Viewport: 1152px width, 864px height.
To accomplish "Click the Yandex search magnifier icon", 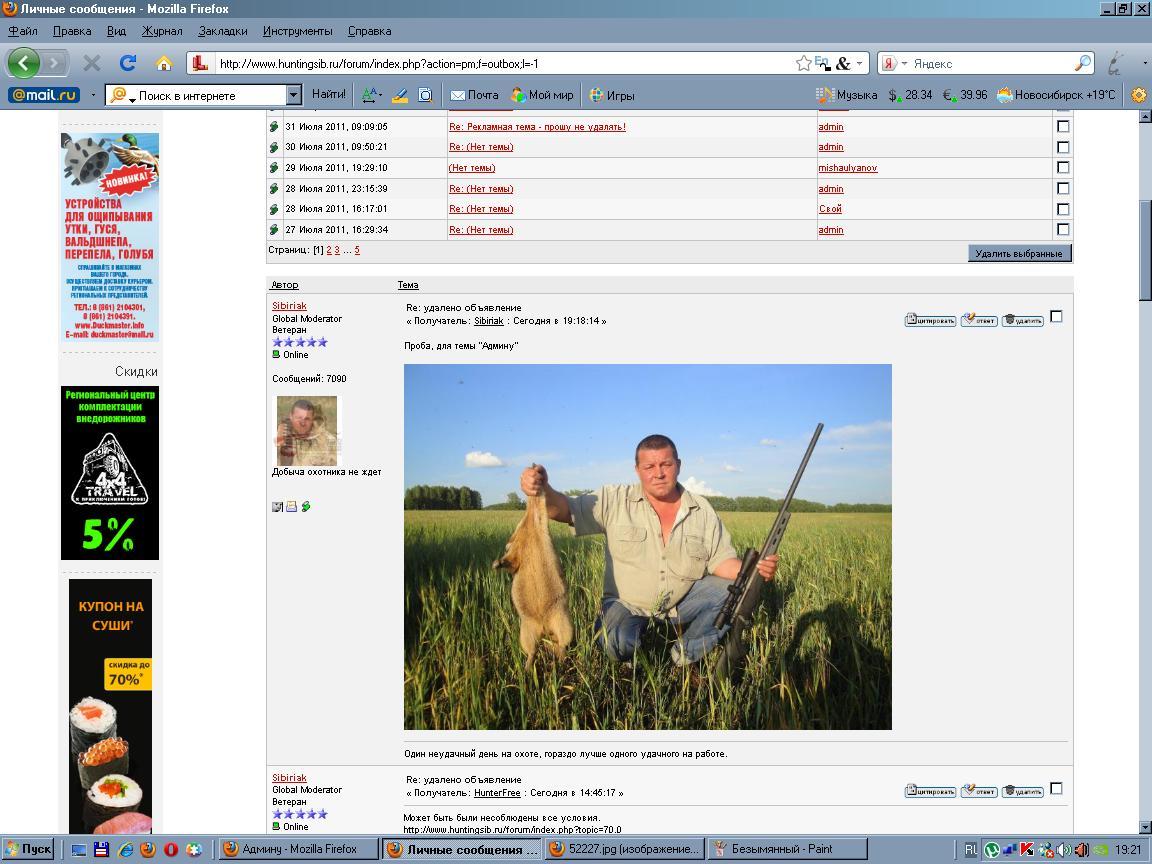I will pyautogui.click(x=1082, y=63).
